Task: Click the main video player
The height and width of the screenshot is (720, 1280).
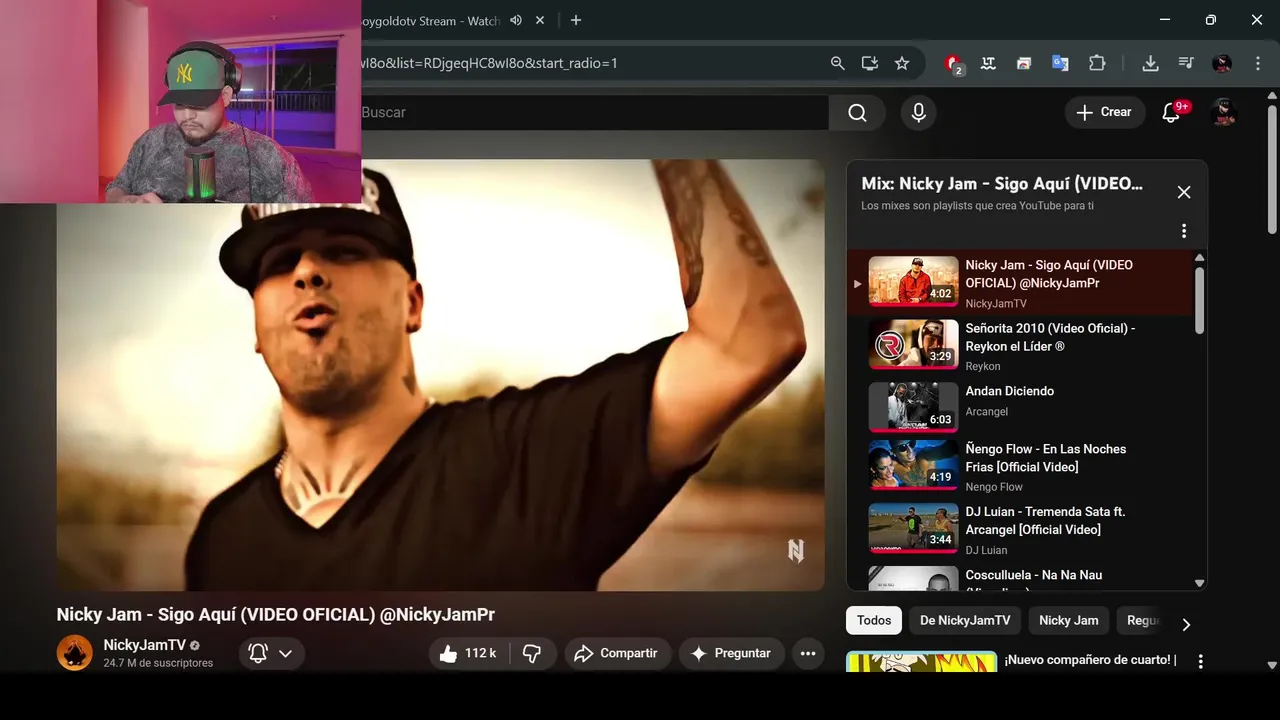Action: (441, 375)
